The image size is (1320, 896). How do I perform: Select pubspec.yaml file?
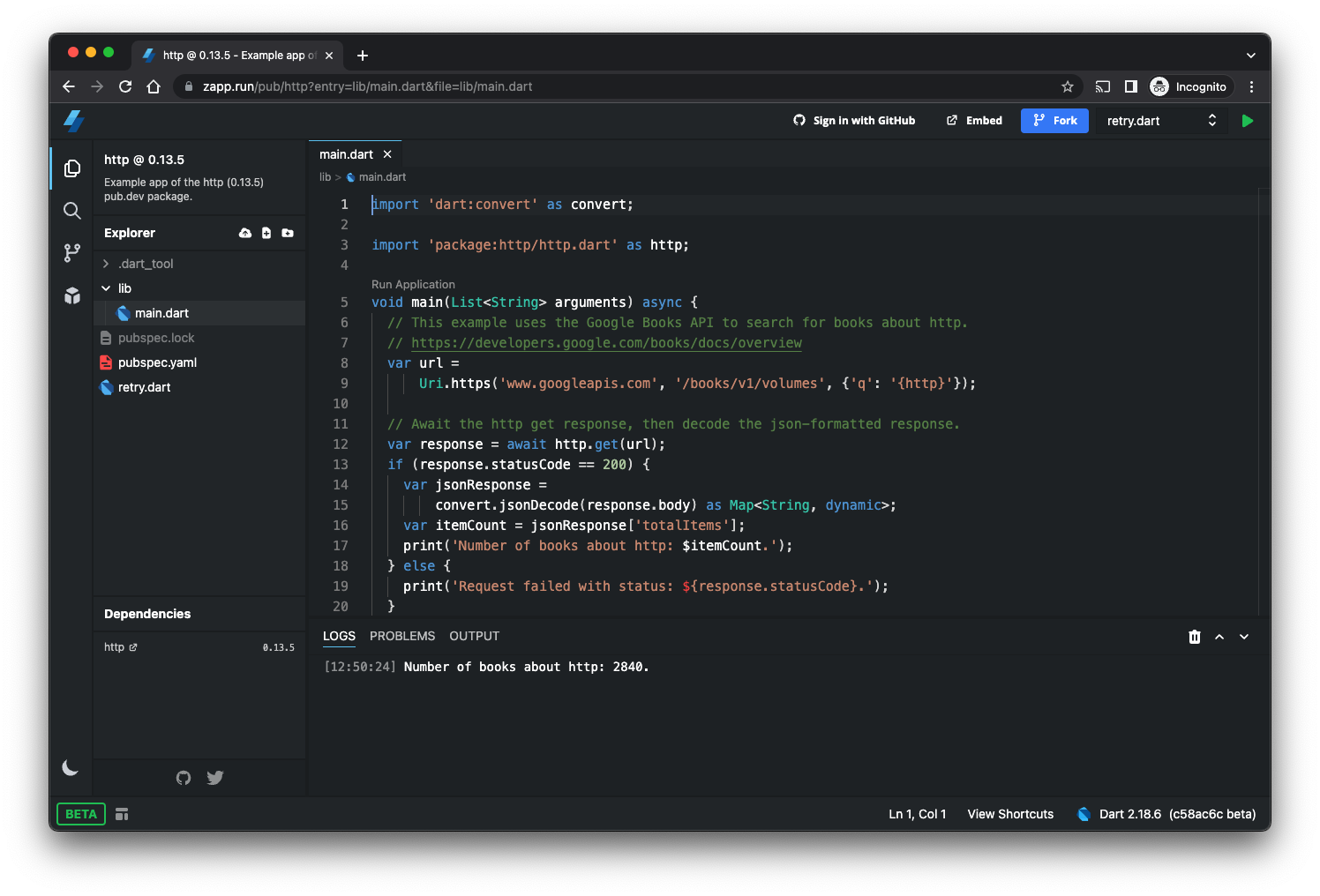point(199,362)
